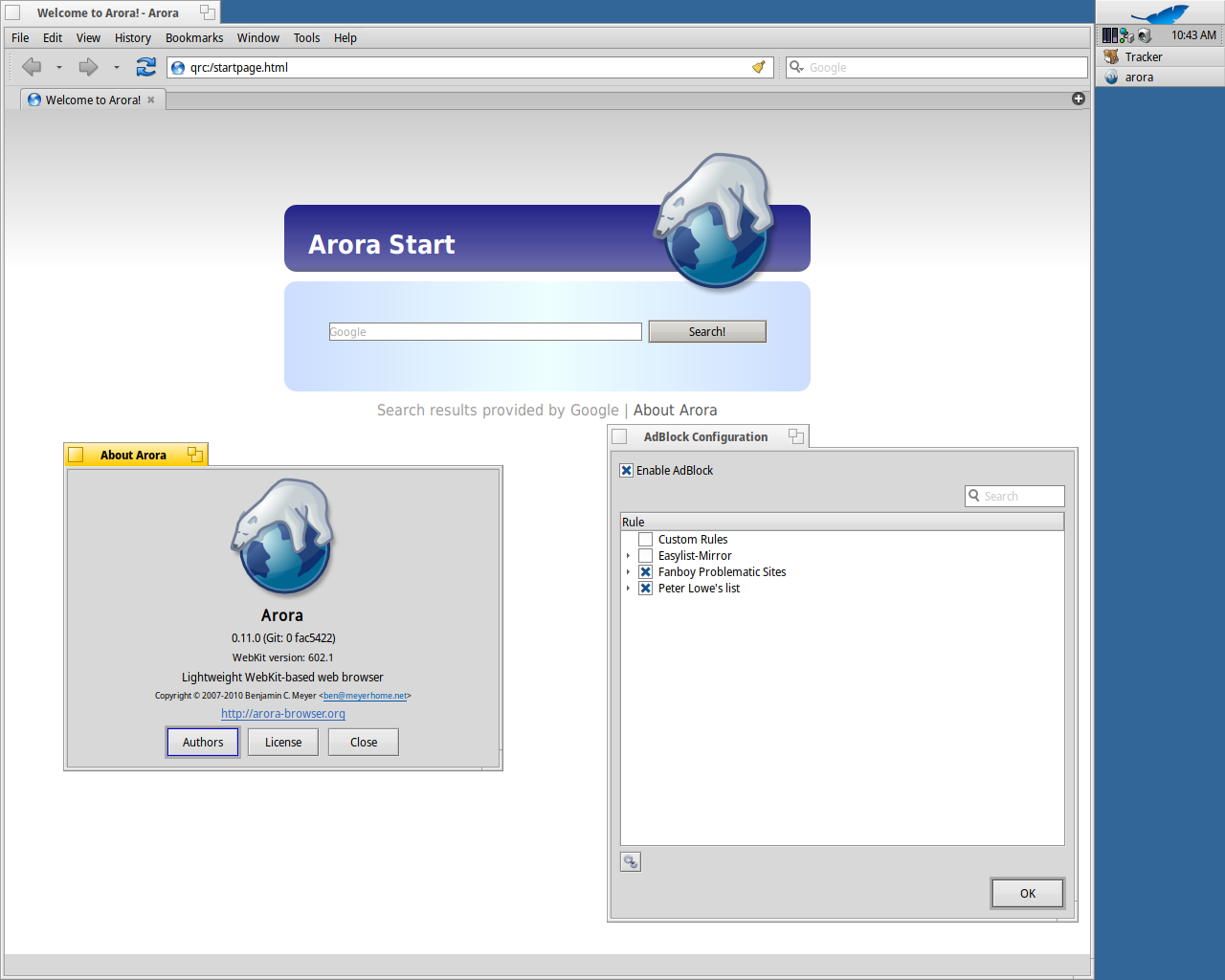Open the forward history dropdown arrow
Viewport: 1225px width, 980px height.
coord(117,67)
